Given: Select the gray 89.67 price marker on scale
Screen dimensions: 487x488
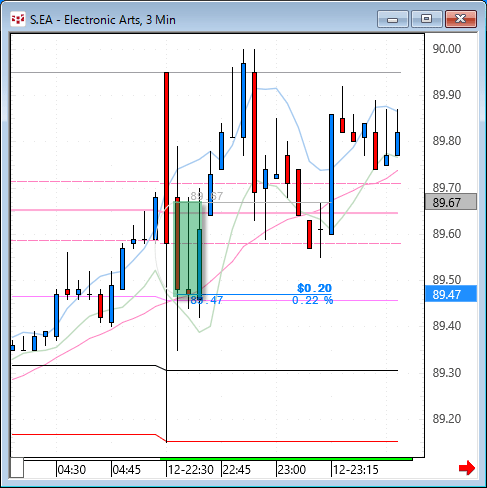Looking at the screenshot, I should (x=451, y=202).
